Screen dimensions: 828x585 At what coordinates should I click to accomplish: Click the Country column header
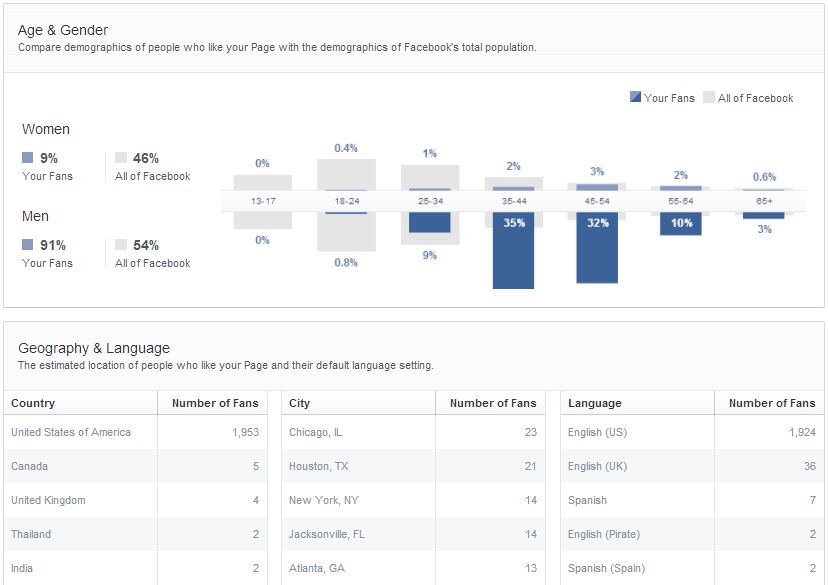pos(33,403)
